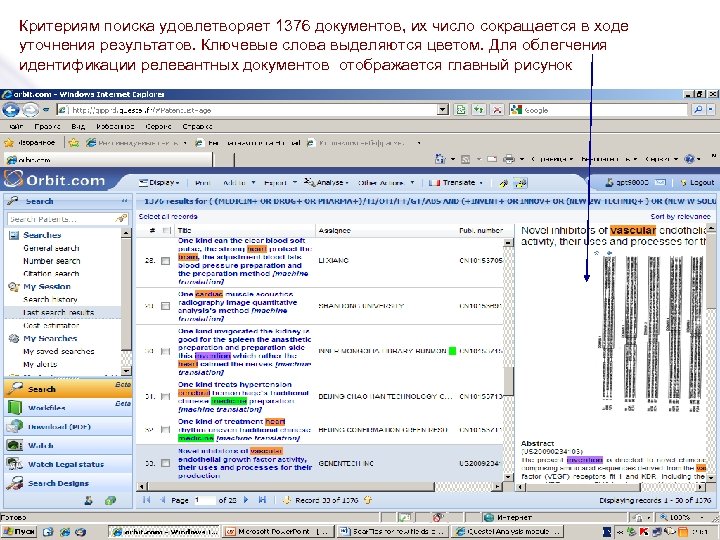
Task: Click the page number input field
Action: 204,500
